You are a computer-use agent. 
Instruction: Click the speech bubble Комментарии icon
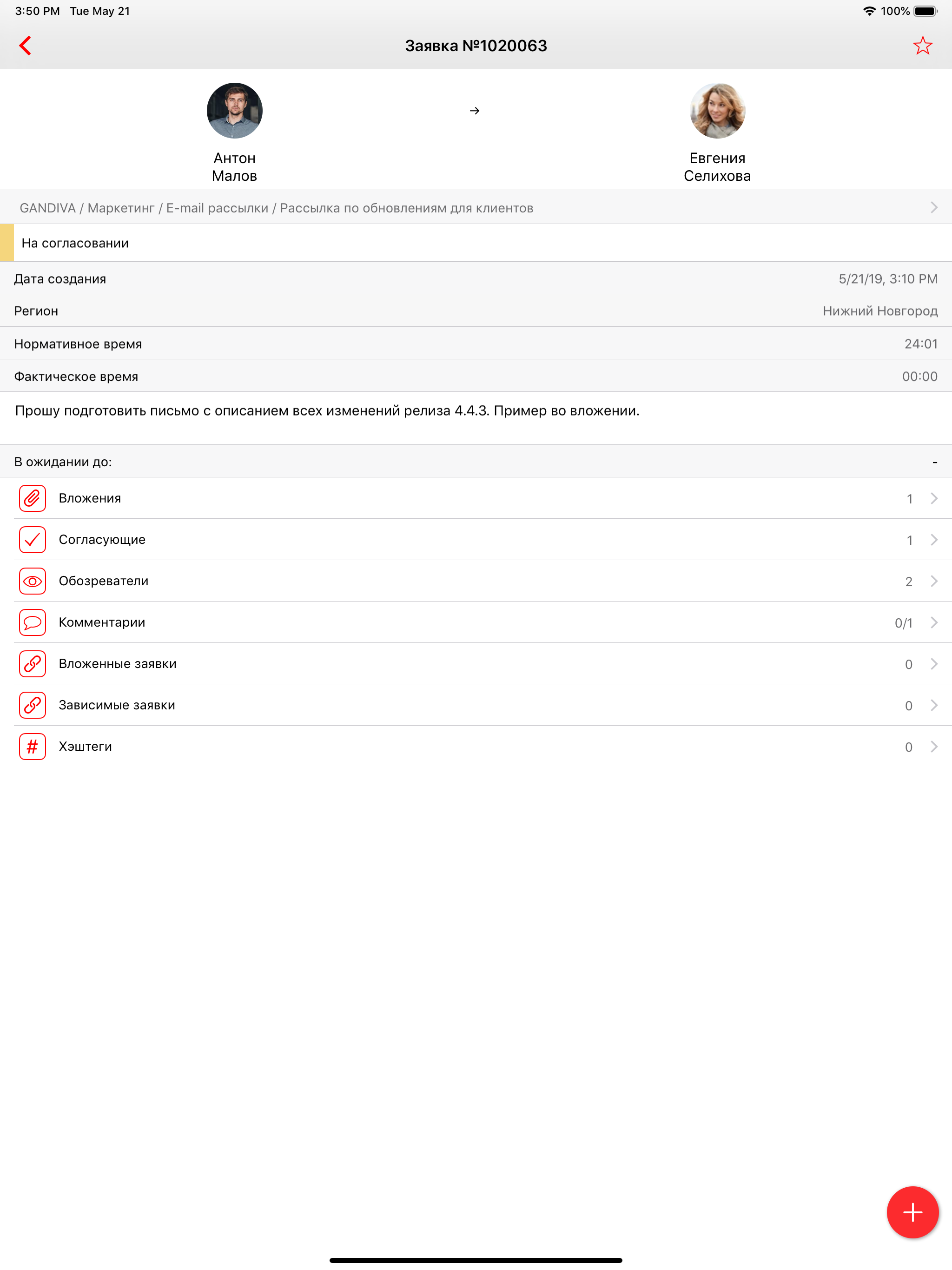click(33, 622)
